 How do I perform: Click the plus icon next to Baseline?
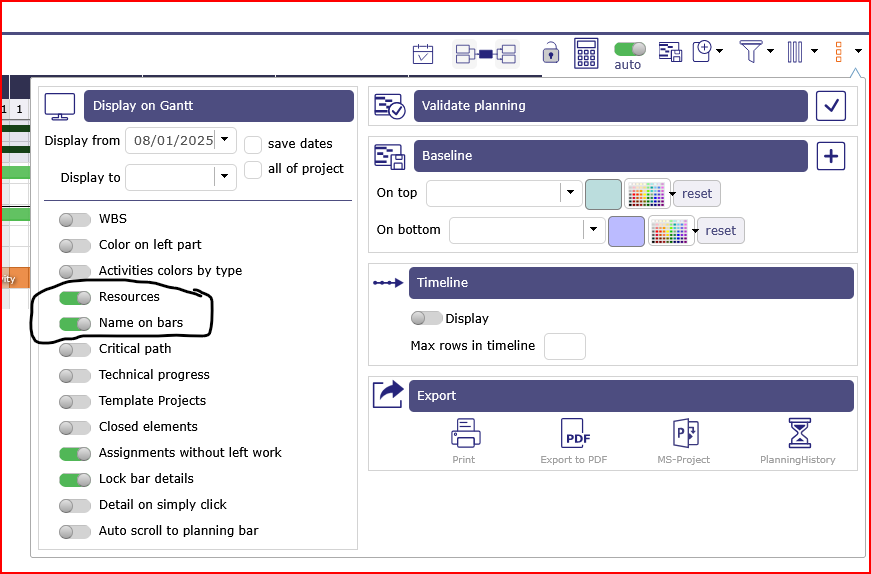pos(831,156)
